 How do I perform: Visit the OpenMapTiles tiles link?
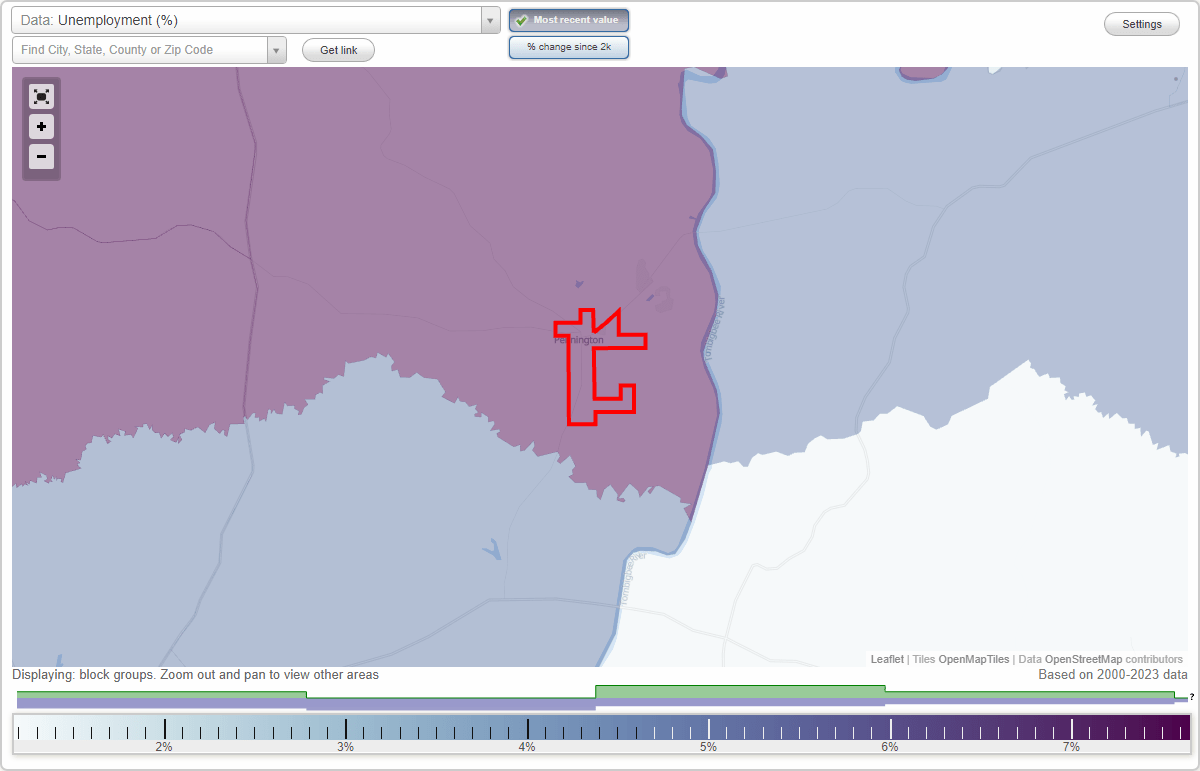point(974,659)
